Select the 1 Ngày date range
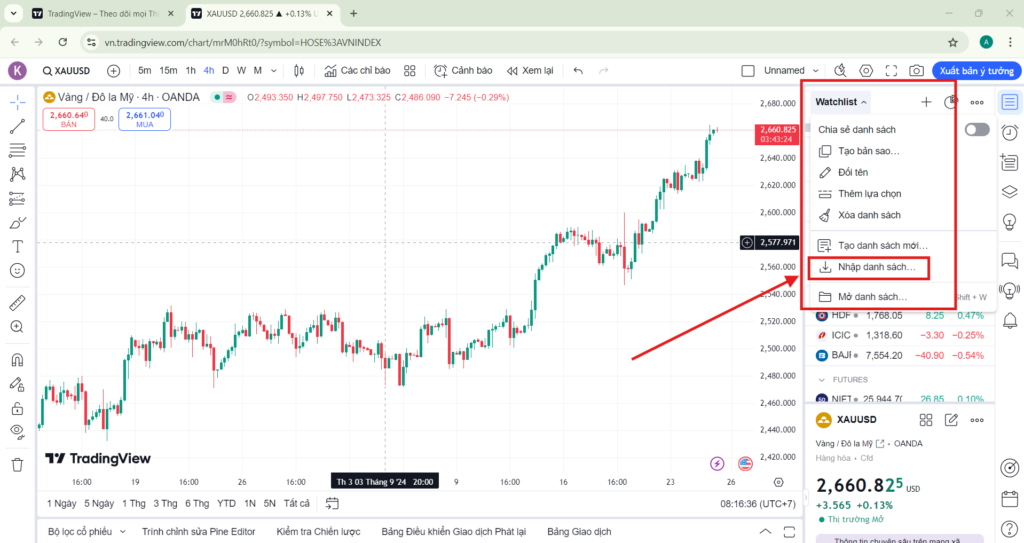 (x=61, y=503)
